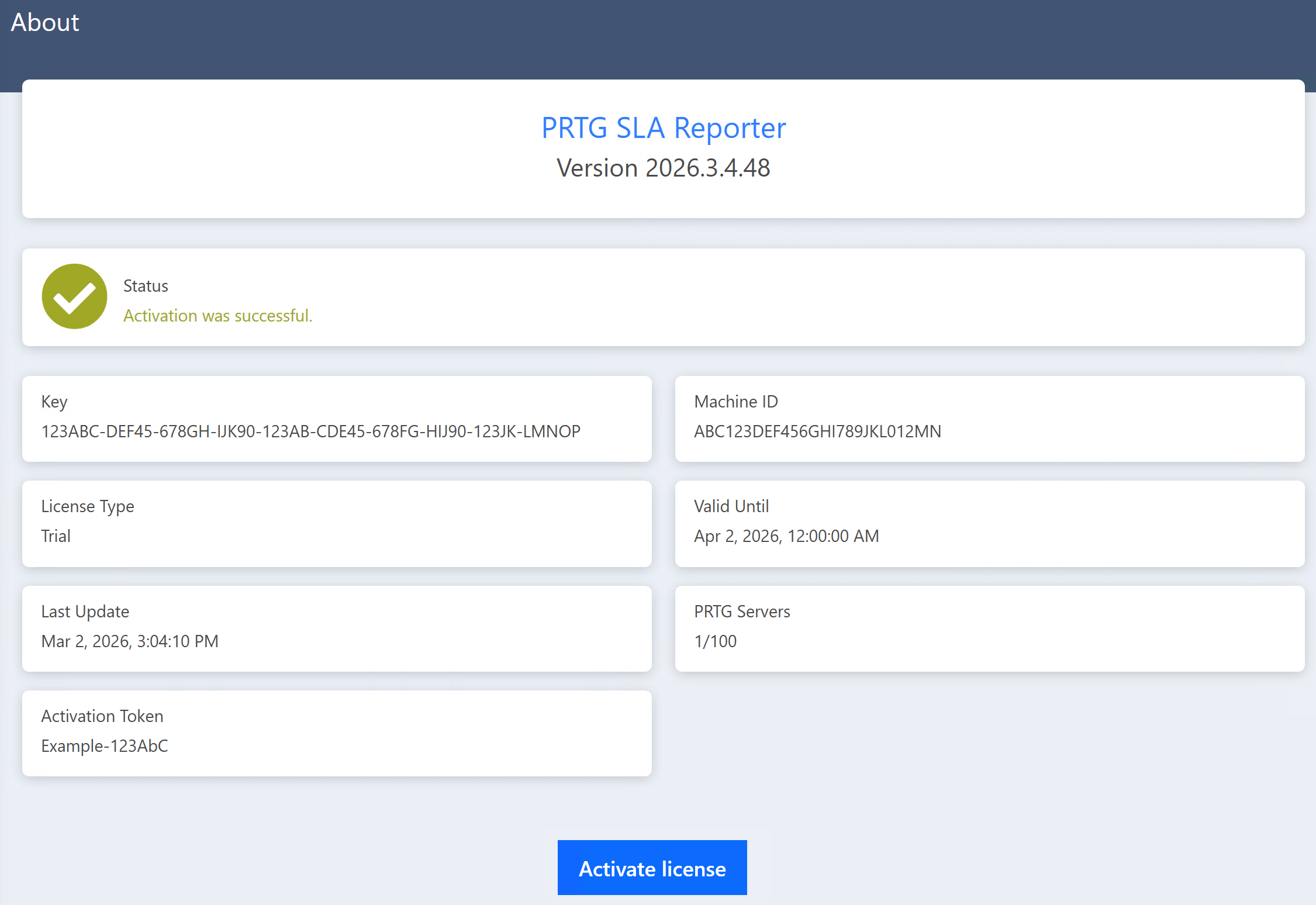The height and width of the screenshot is (905, 1316).
Task: Click the green checkmark status icon
Action: (x=74, y=296)
